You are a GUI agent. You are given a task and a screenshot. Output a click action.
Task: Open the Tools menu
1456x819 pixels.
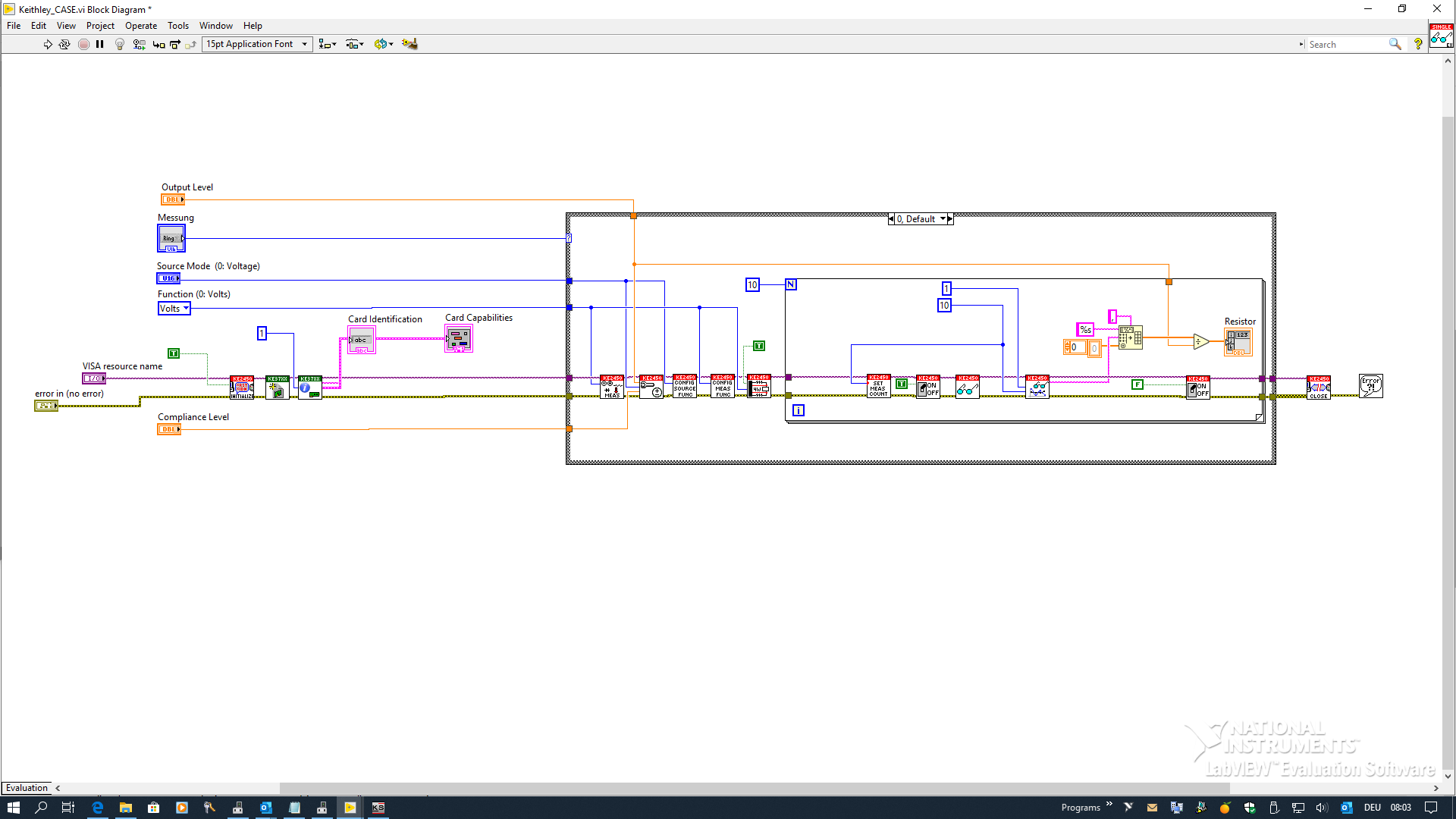point(178,26)
